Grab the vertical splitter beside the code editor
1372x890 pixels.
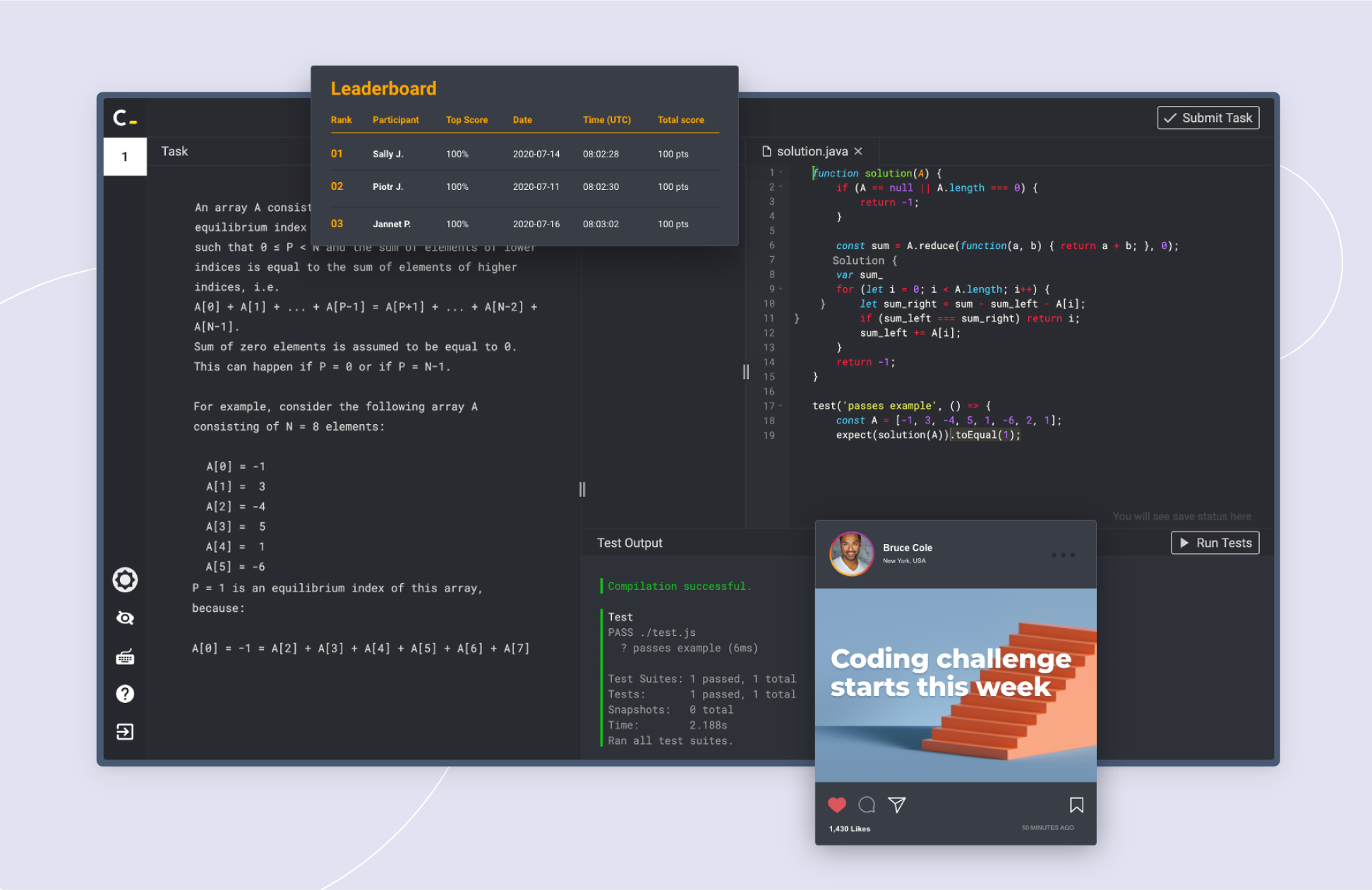(745, 372)
